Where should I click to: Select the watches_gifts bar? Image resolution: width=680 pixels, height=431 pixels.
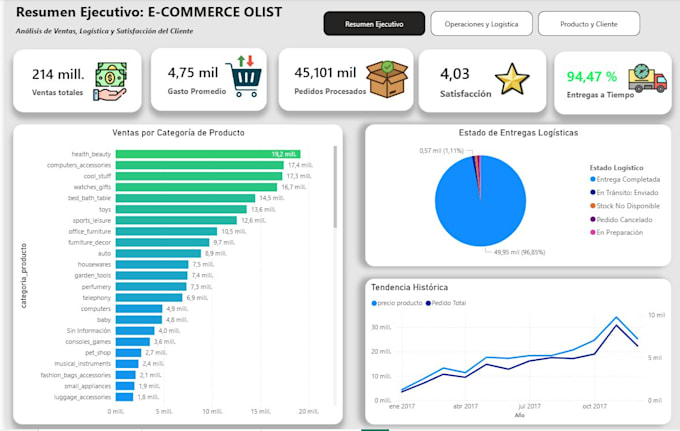tap(196, 187)
